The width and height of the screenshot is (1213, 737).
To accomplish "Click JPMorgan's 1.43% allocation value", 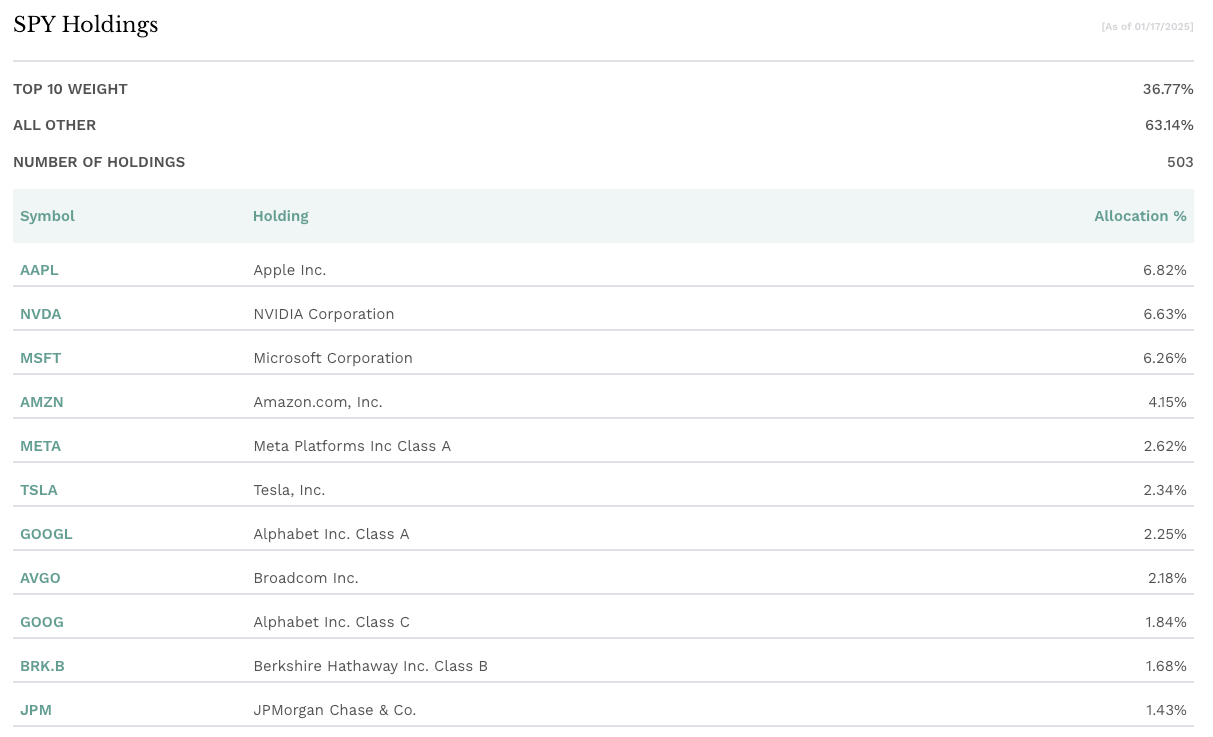I will coord(1166,710).
